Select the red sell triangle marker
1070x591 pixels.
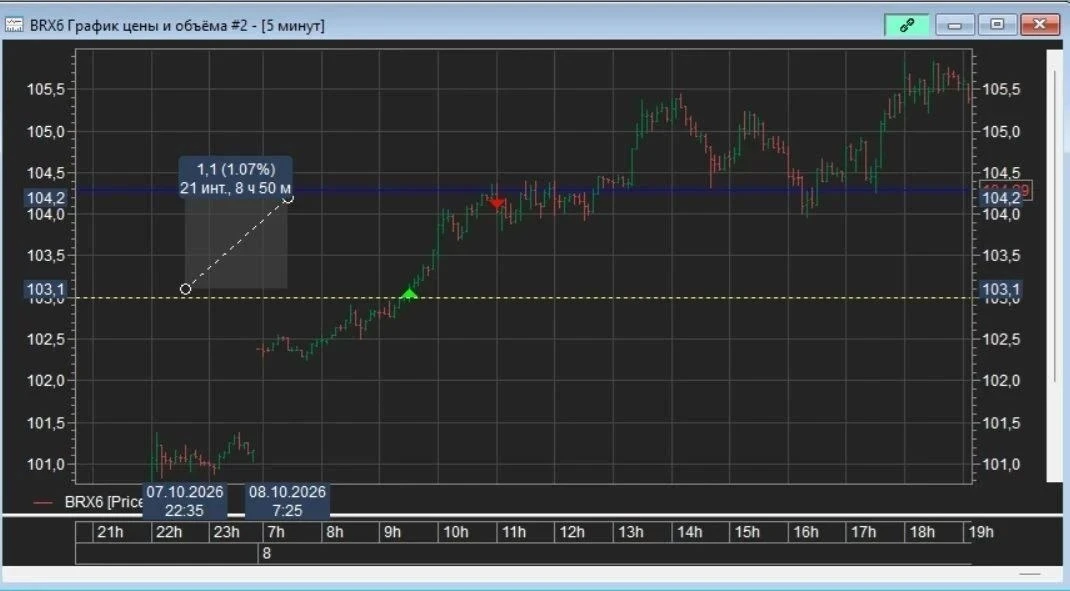point(496,203)
